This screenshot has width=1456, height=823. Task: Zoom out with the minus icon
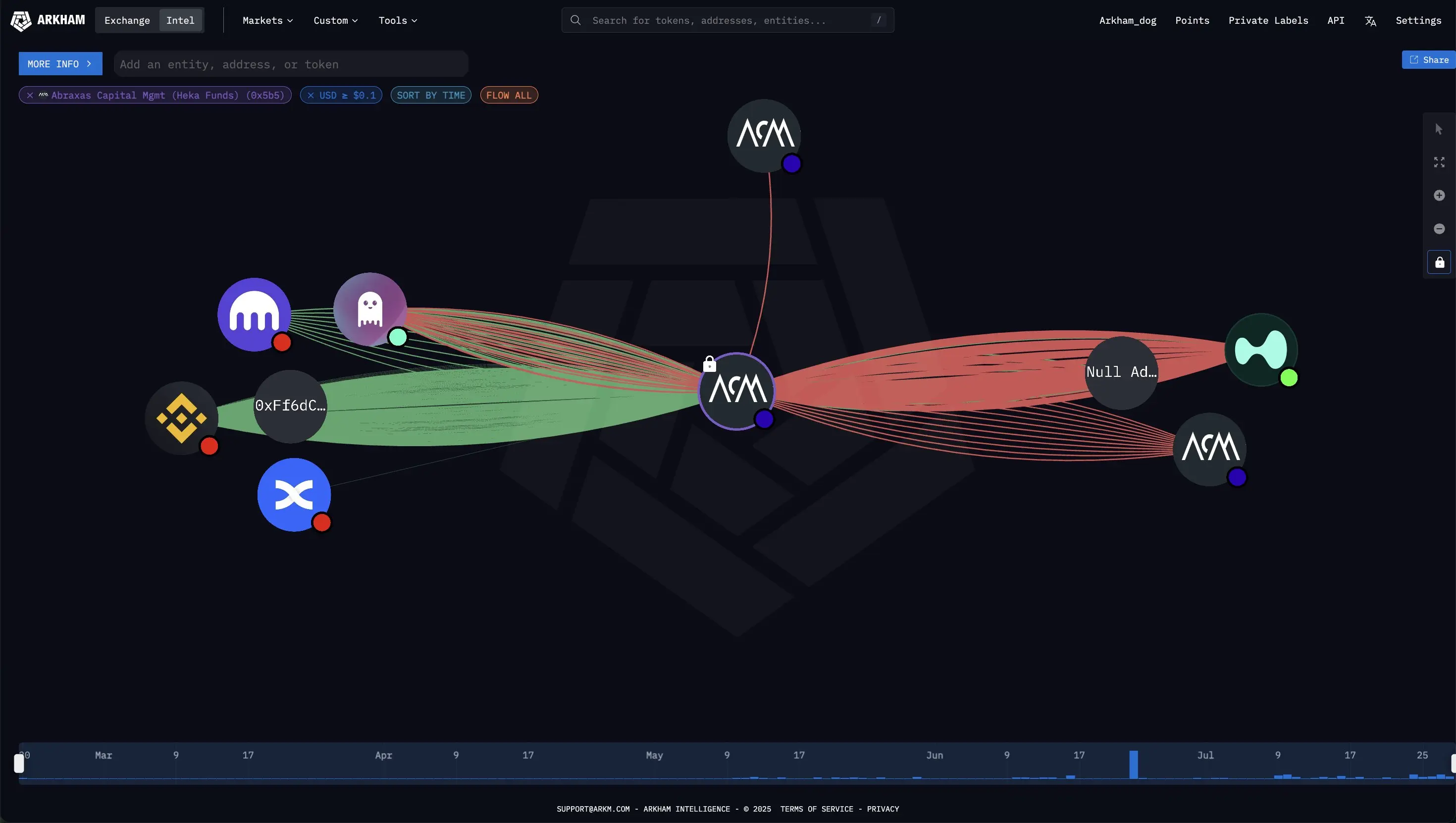(x=1439, y=229)
